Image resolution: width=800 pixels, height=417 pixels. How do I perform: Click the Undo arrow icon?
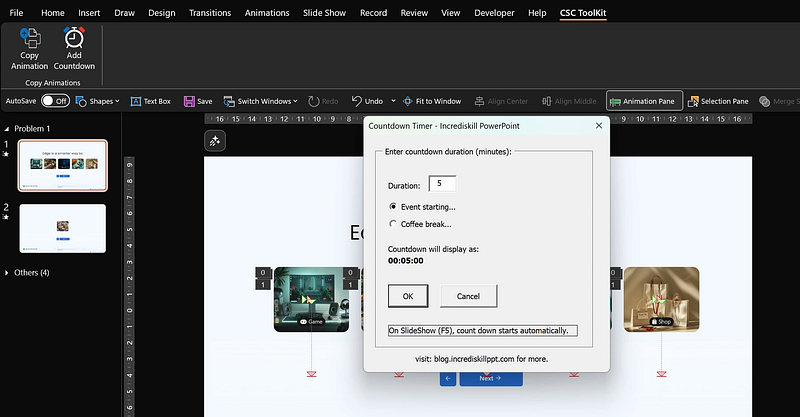tap(357, 101)
